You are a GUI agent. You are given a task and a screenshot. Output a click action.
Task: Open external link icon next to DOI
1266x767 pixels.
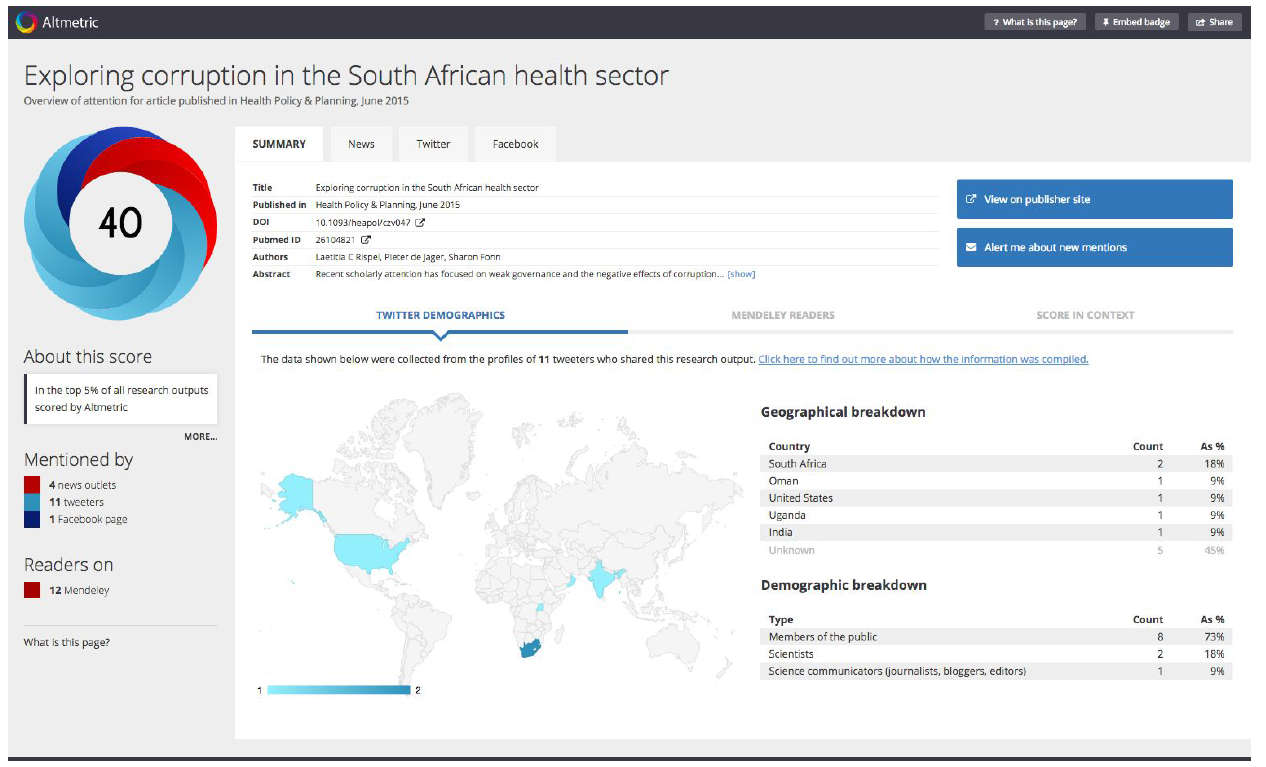pyautogui.click(x=420, y=222)
